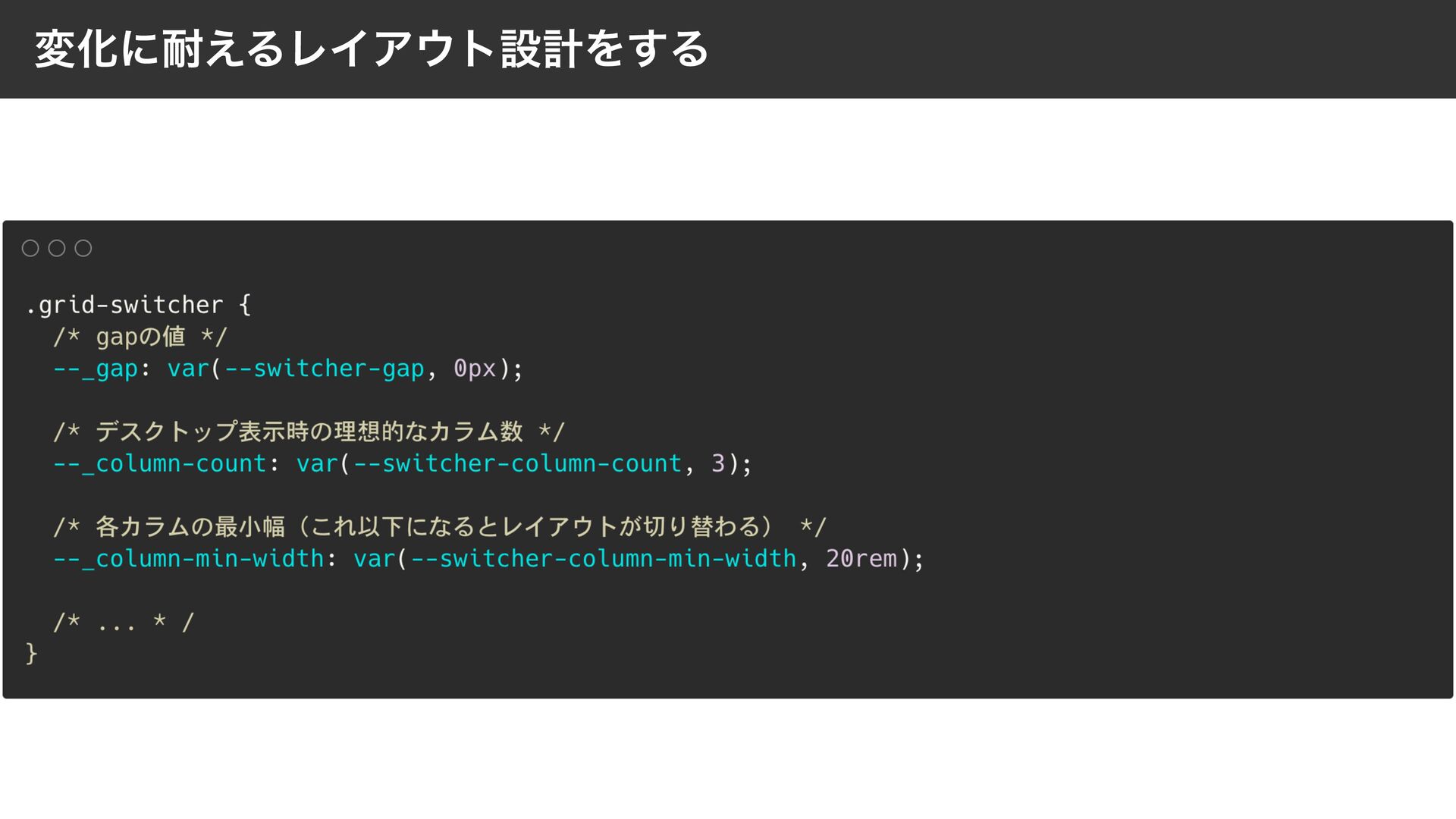Click the --switcher-column-min-width variable

coord(604,559)
